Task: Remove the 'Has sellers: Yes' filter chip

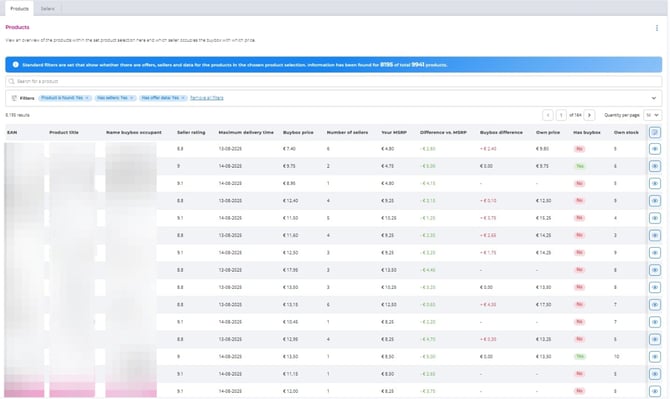Action: 132,98
